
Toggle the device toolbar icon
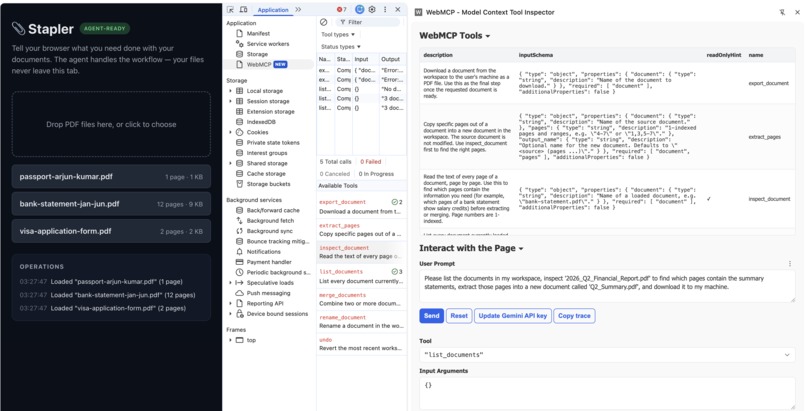coord(244,10)
